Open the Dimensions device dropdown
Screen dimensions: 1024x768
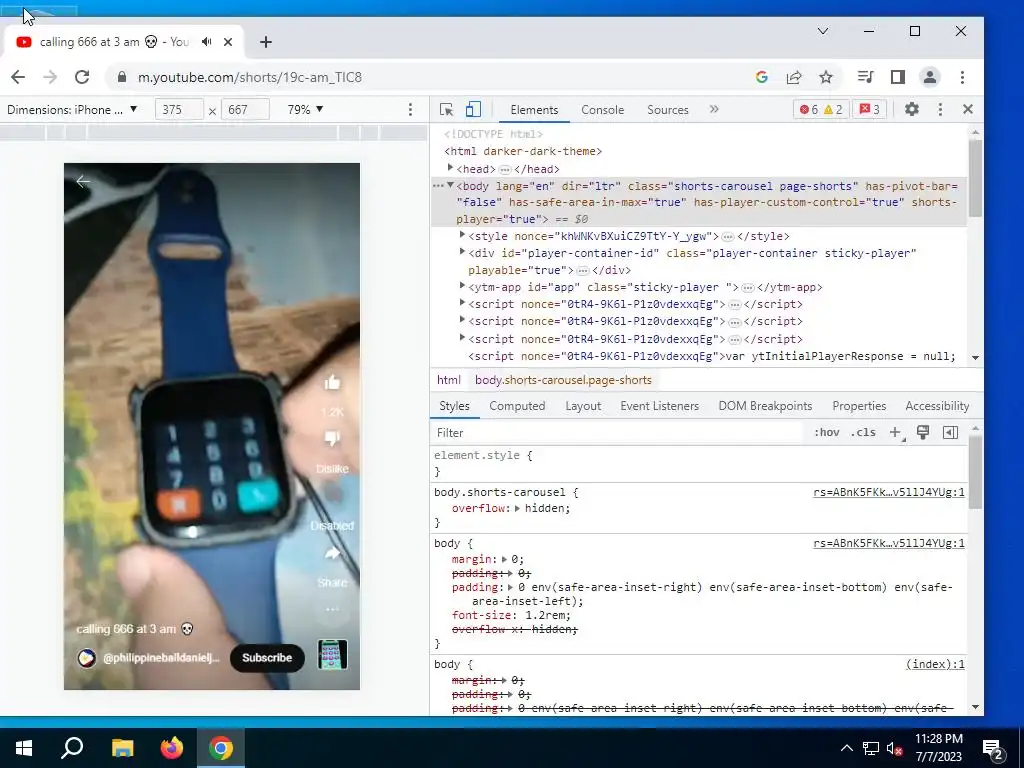[72, 110]
